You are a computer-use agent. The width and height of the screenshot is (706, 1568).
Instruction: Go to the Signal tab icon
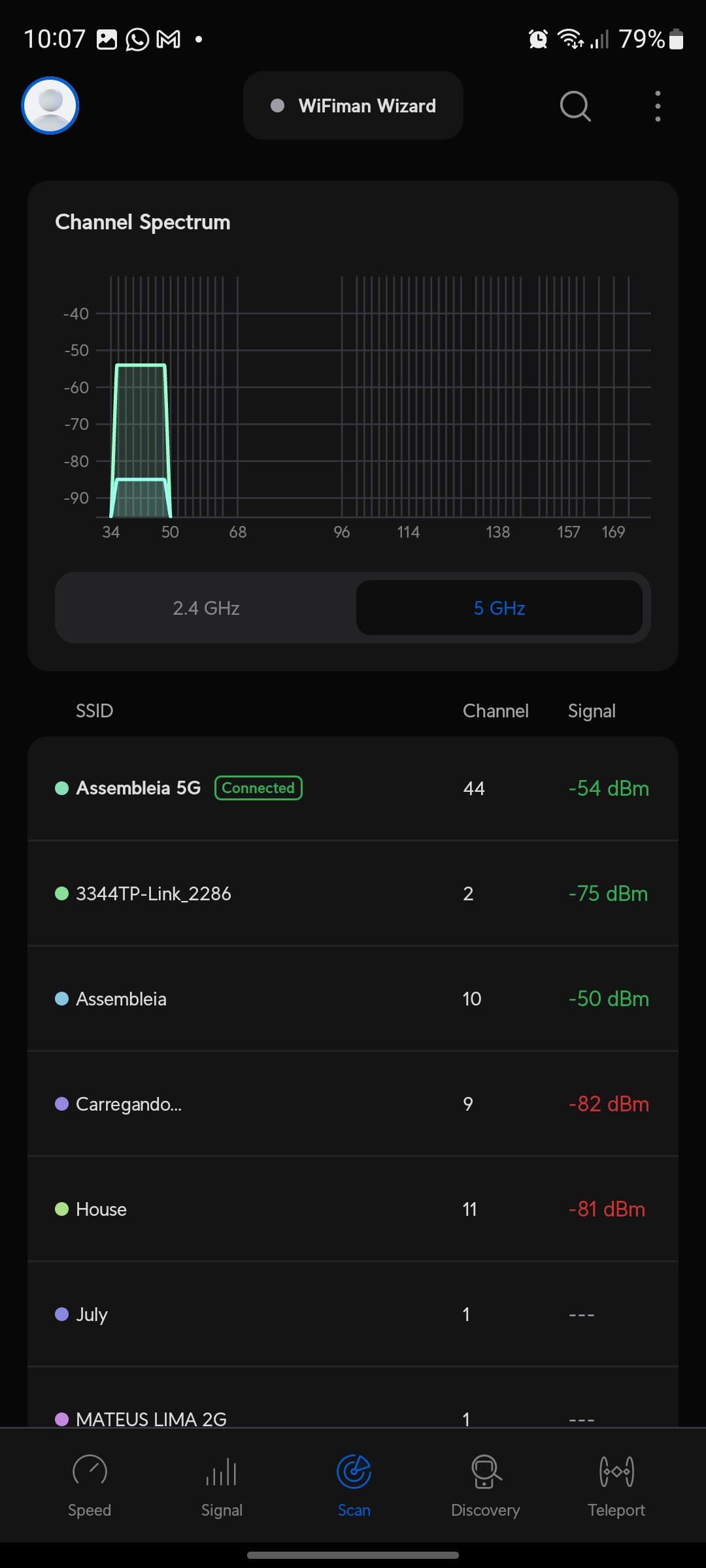222,1471
